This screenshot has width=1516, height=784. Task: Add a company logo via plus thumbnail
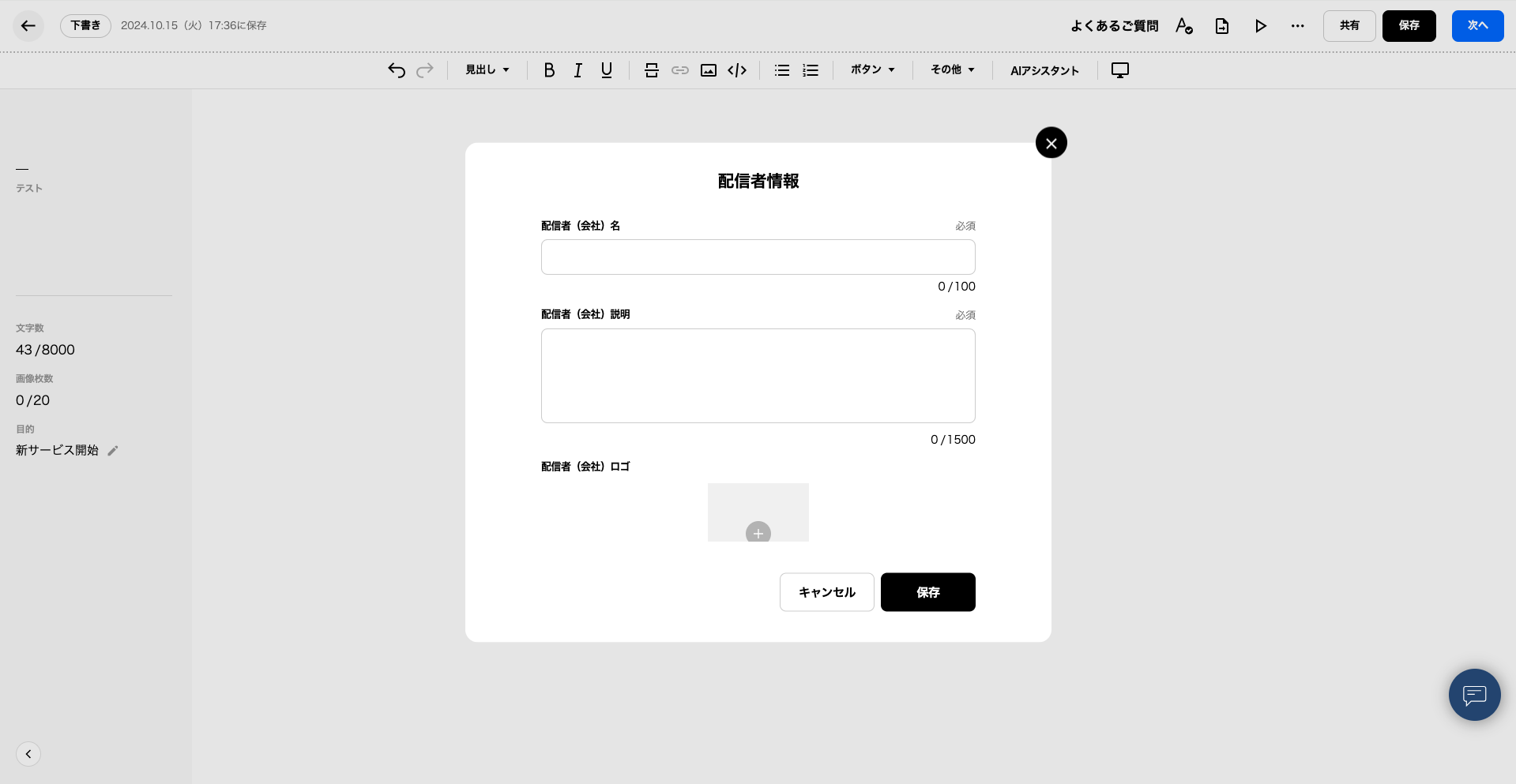point(758,532)
